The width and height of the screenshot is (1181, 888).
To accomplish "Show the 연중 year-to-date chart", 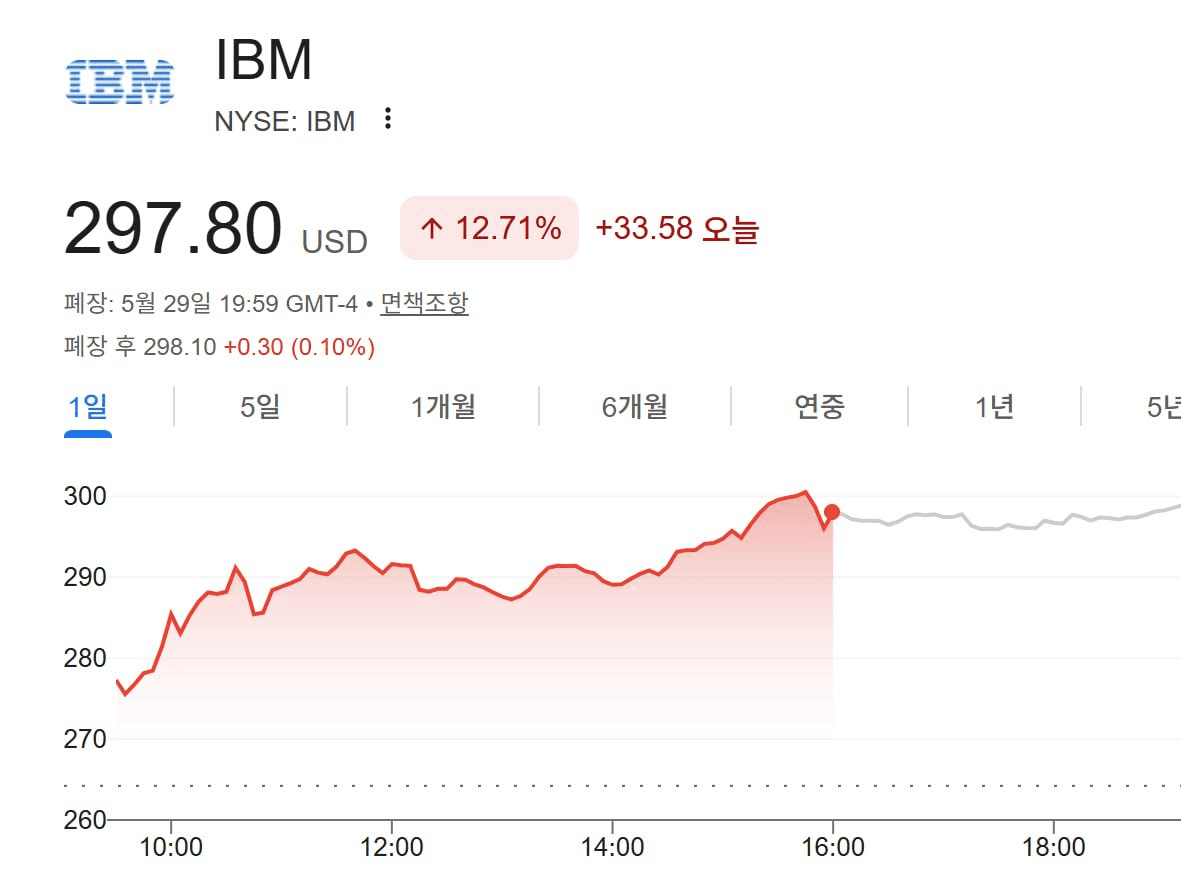I will 819,407.
